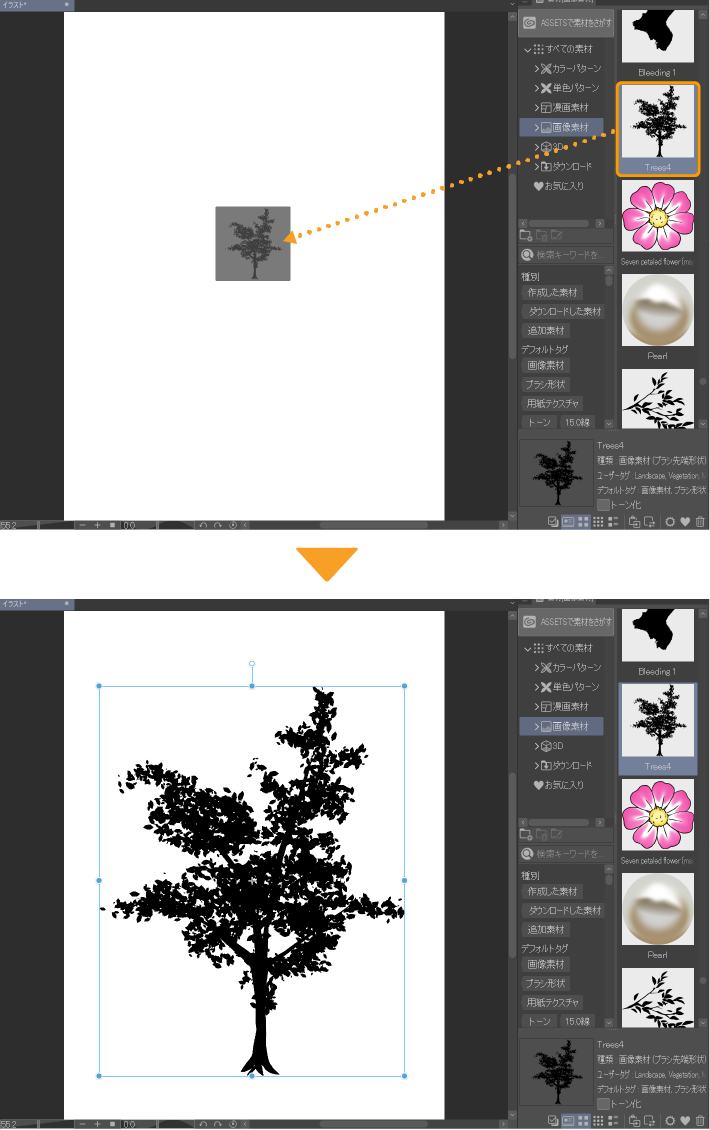
Task: Click the ブラシ形状 tag in the lower screenshot
Action: coord(546,983)
